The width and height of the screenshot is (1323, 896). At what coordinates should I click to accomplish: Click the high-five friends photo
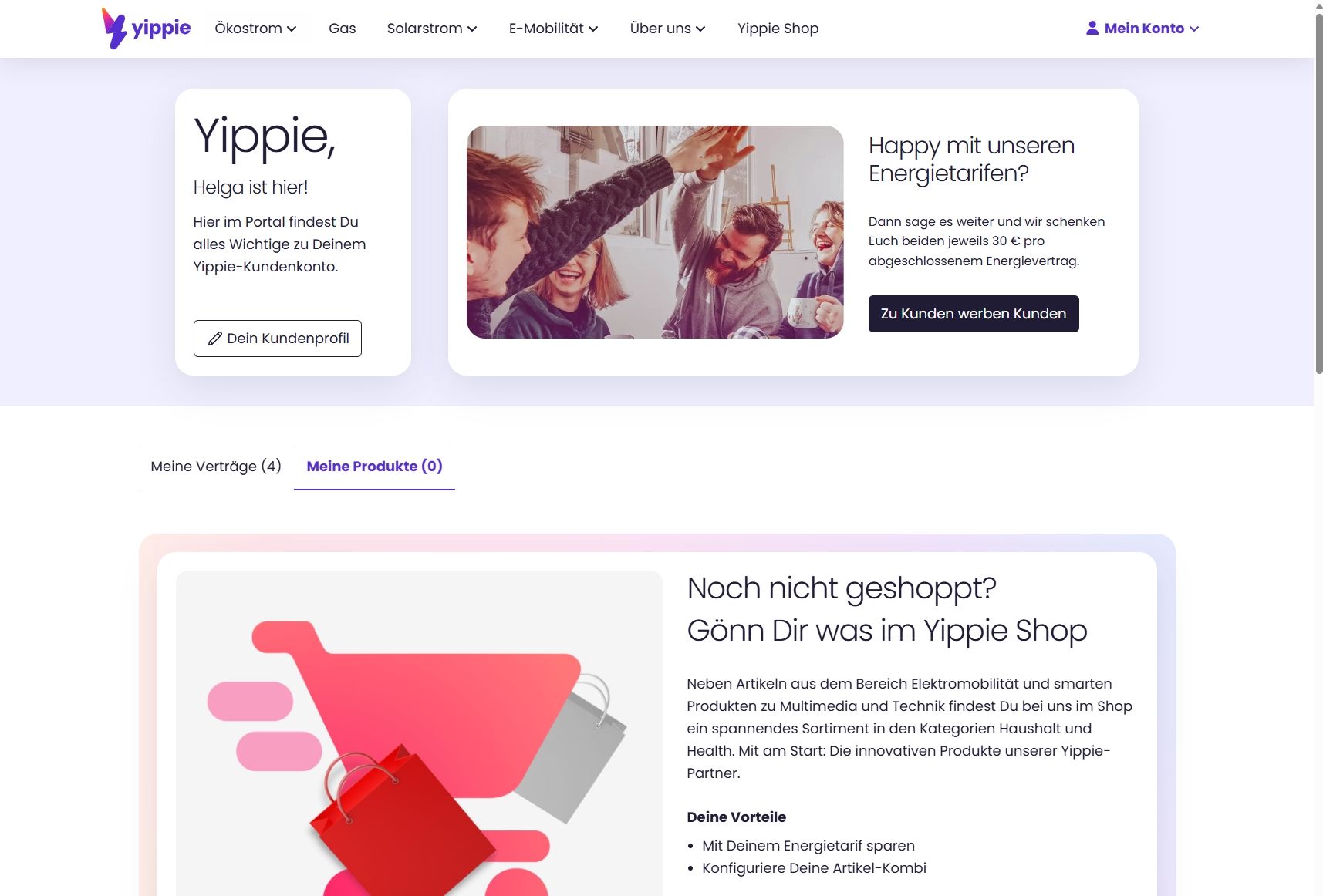click(655, 232)
